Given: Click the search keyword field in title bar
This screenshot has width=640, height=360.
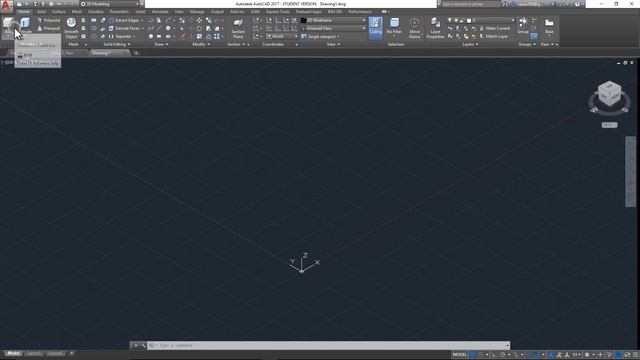Looking at the screenshot, I should [x=470, y=4].
